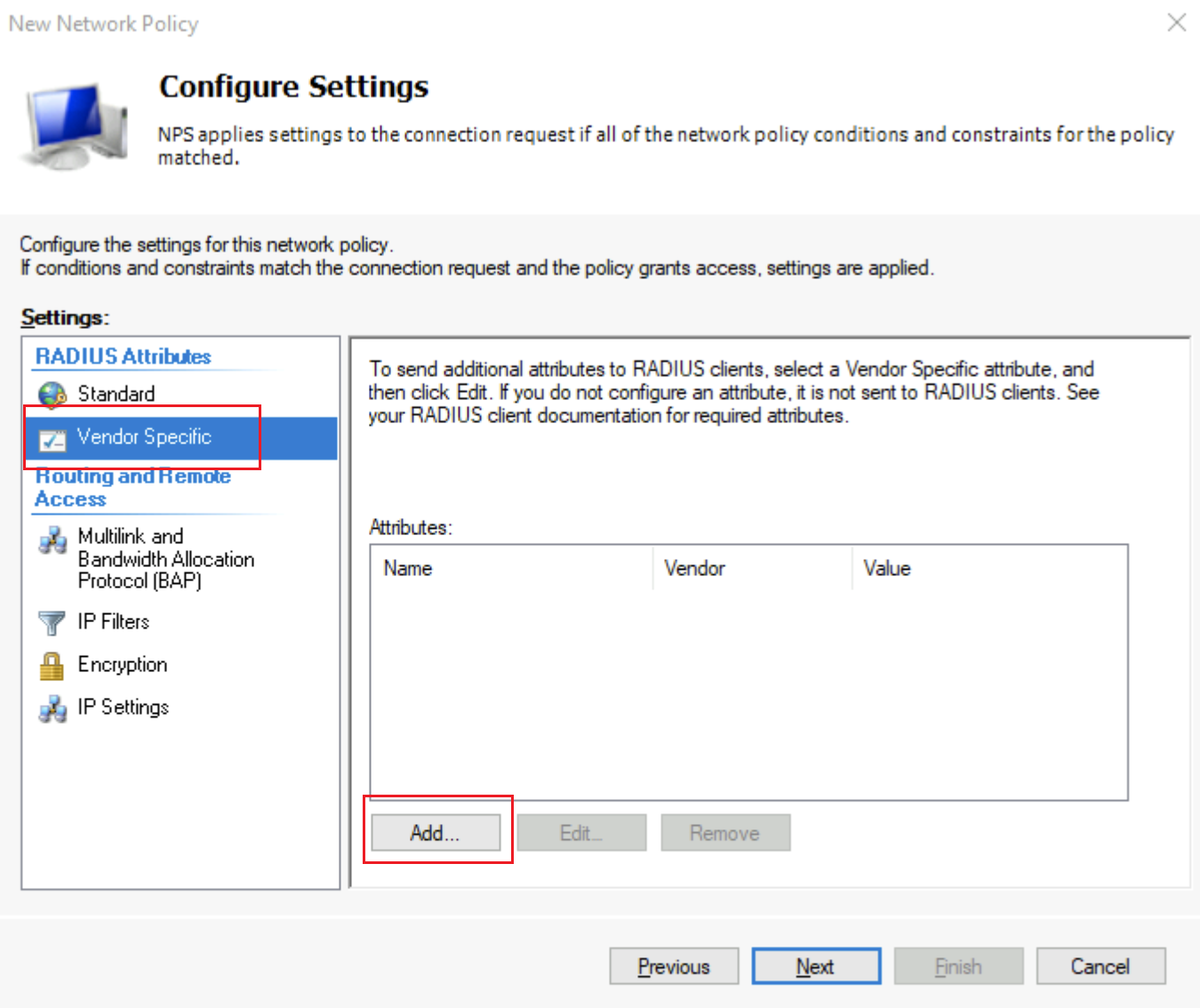Click the Settings: label
Viewport: 1200px width, 1008px height.
[65, 317]
